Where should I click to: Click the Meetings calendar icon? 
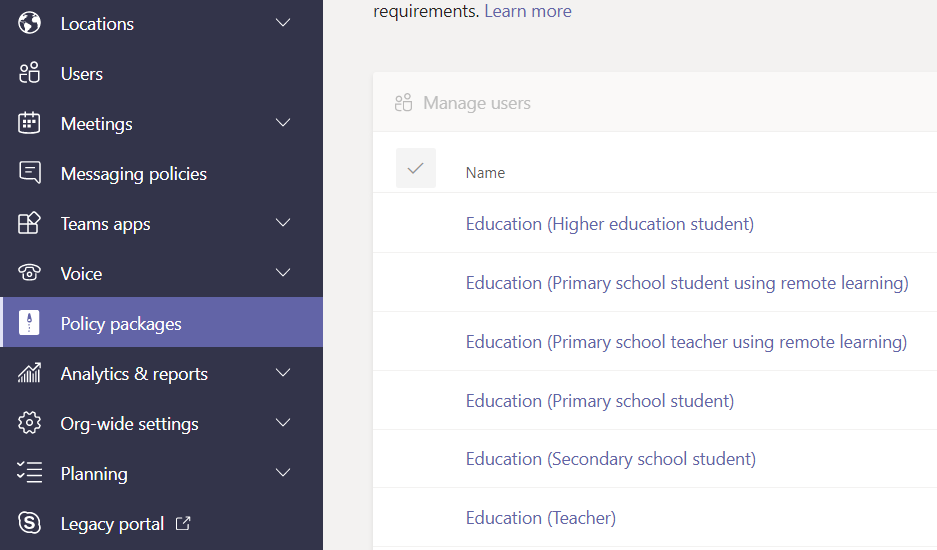click(30, 123)
